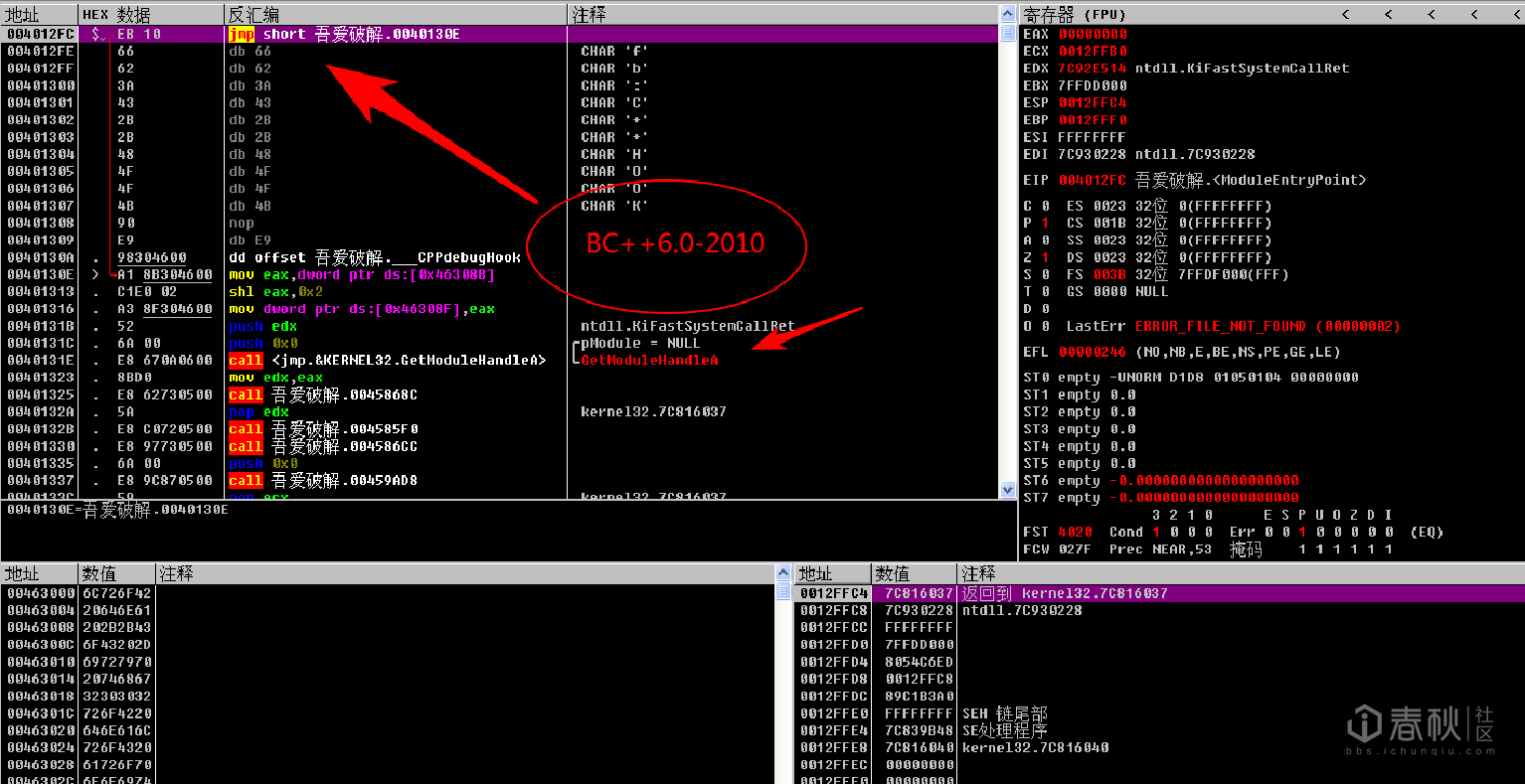Screen dimensions: 1525x784
Task: Select the EBX register value 7FFDD000
Action: 1093,85
